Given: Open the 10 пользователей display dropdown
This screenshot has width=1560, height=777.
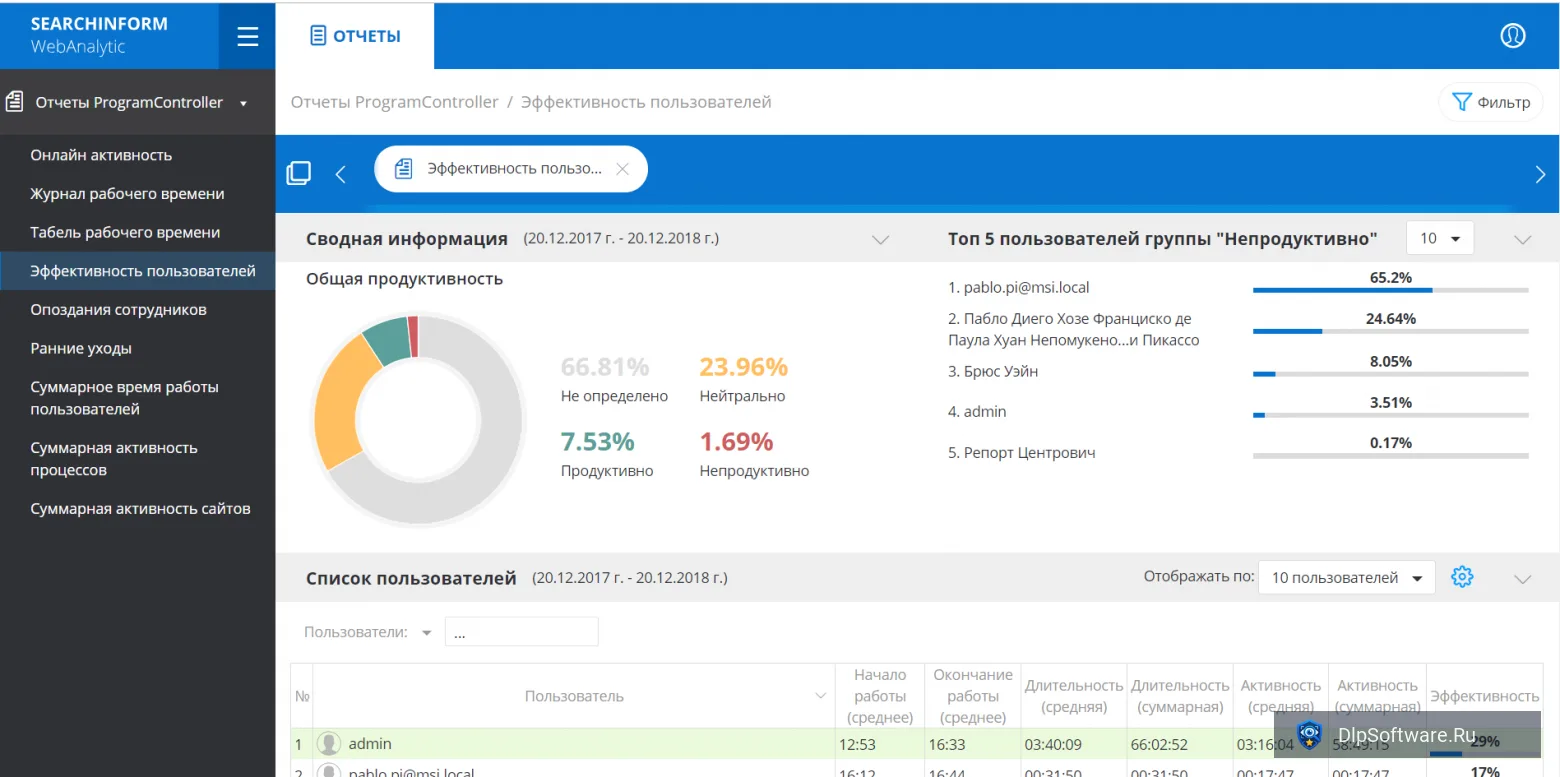Looking at the screenshot, I should pyautogui.click(x=1346, y=578).
